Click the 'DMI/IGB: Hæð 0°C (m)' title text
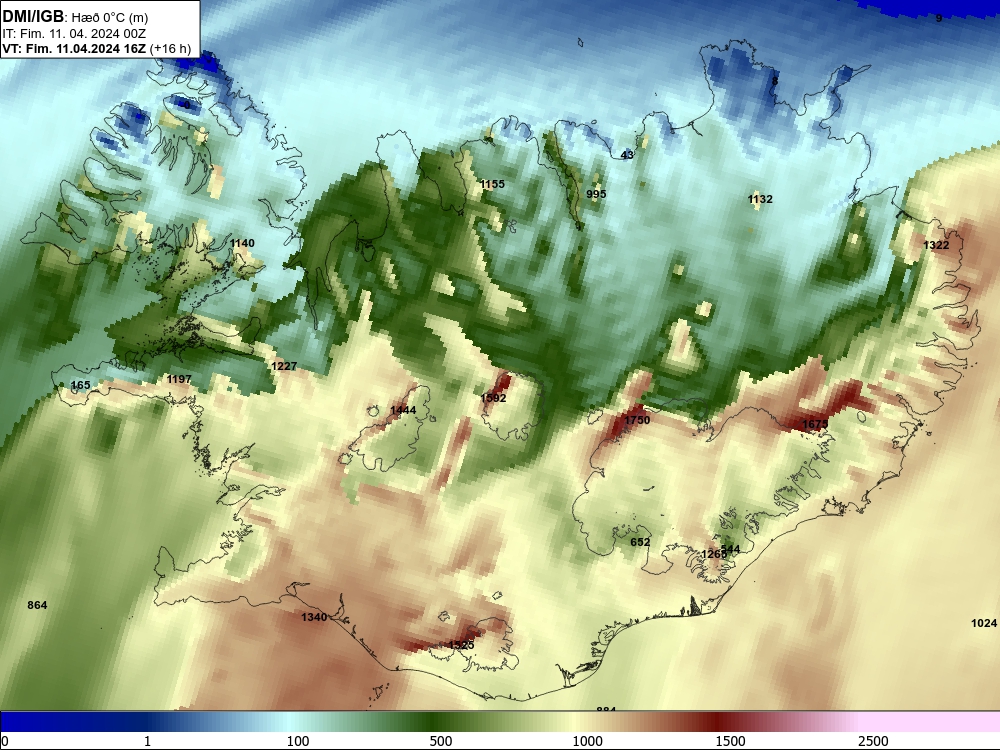 tap(75, 17)
